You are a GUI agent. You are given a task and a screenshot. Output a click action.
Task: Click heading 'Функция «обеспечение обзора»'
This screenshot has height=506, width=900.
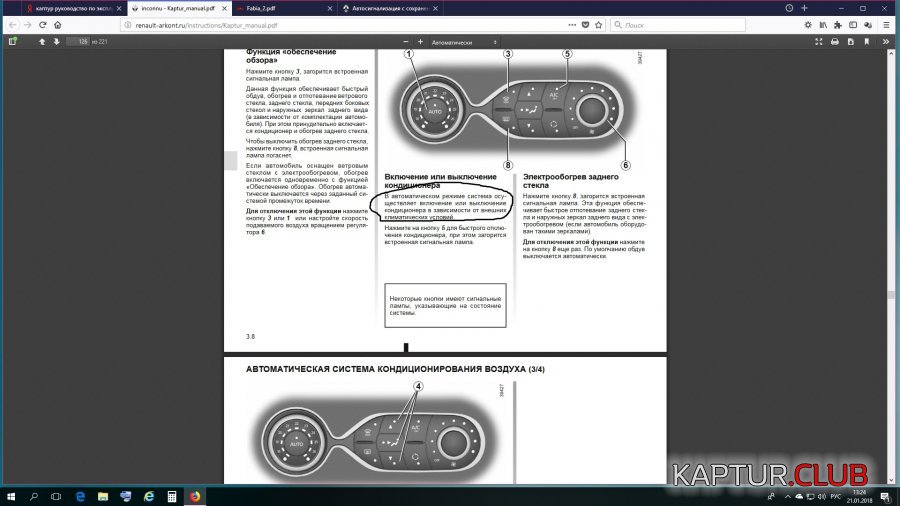click(x=291, y=56)
